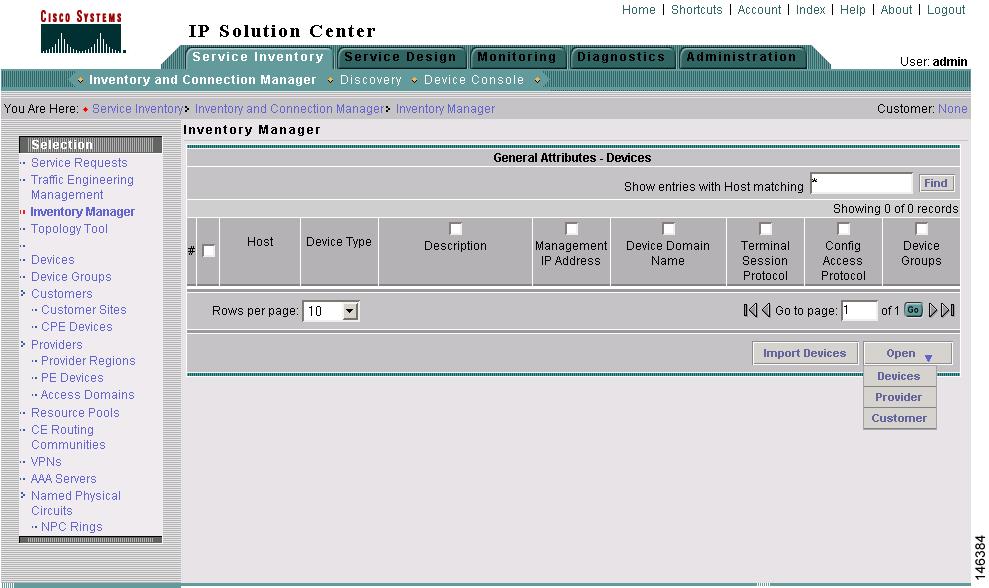This screenshot has width=989, height=588.
Task: Check the Device Domain Name checkbox
Action: 669,228
